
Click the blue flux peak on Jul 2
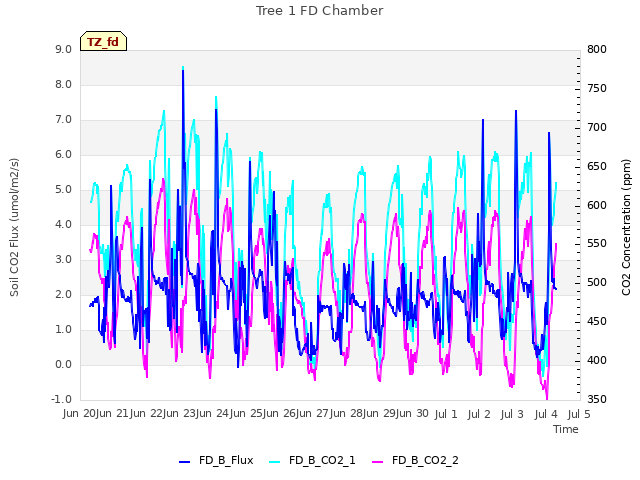click(x=483, y=120)
